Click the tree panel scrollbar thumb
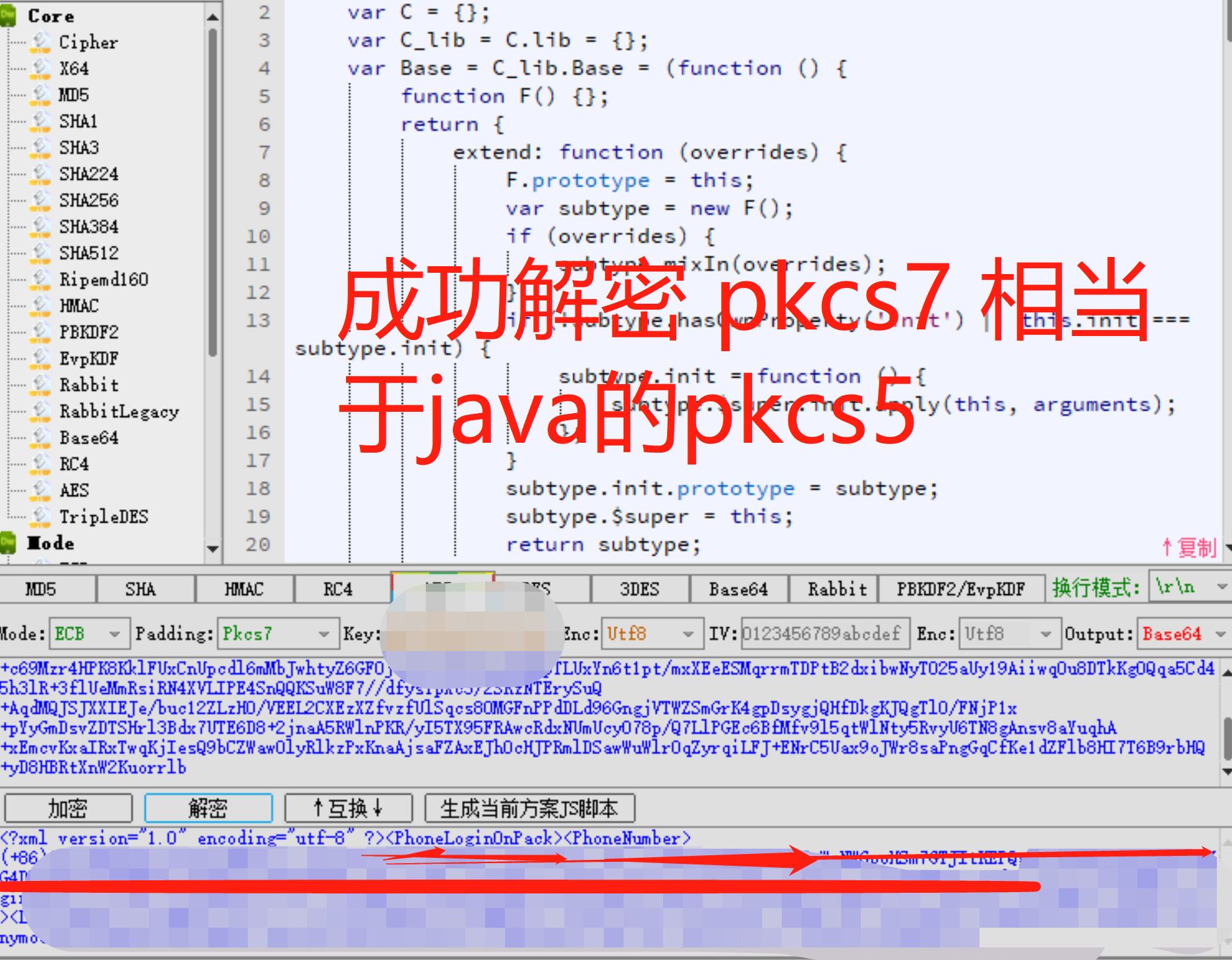 [x=213, y=191]
